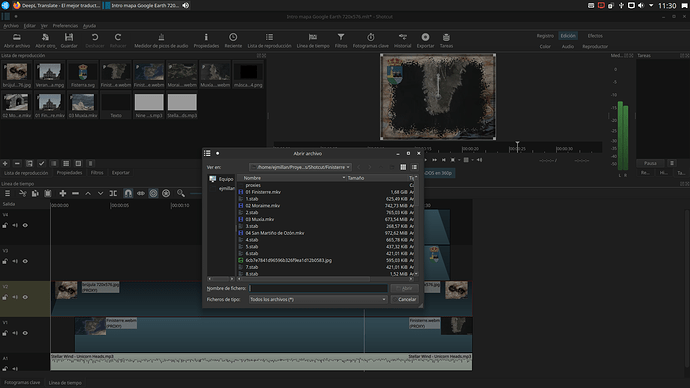Split clip at playhead icon

[x=113, y=193]
